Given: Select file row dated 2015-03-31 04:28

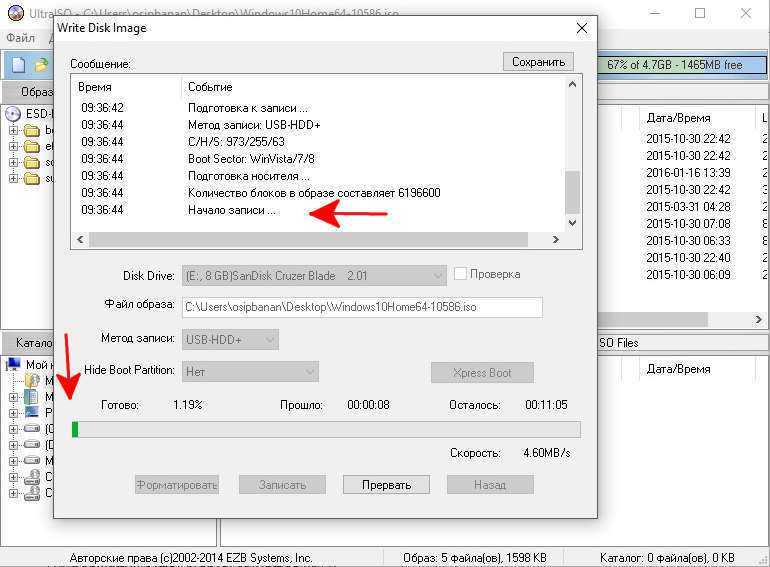Looking at the screenshot, I should pos(688,207).
